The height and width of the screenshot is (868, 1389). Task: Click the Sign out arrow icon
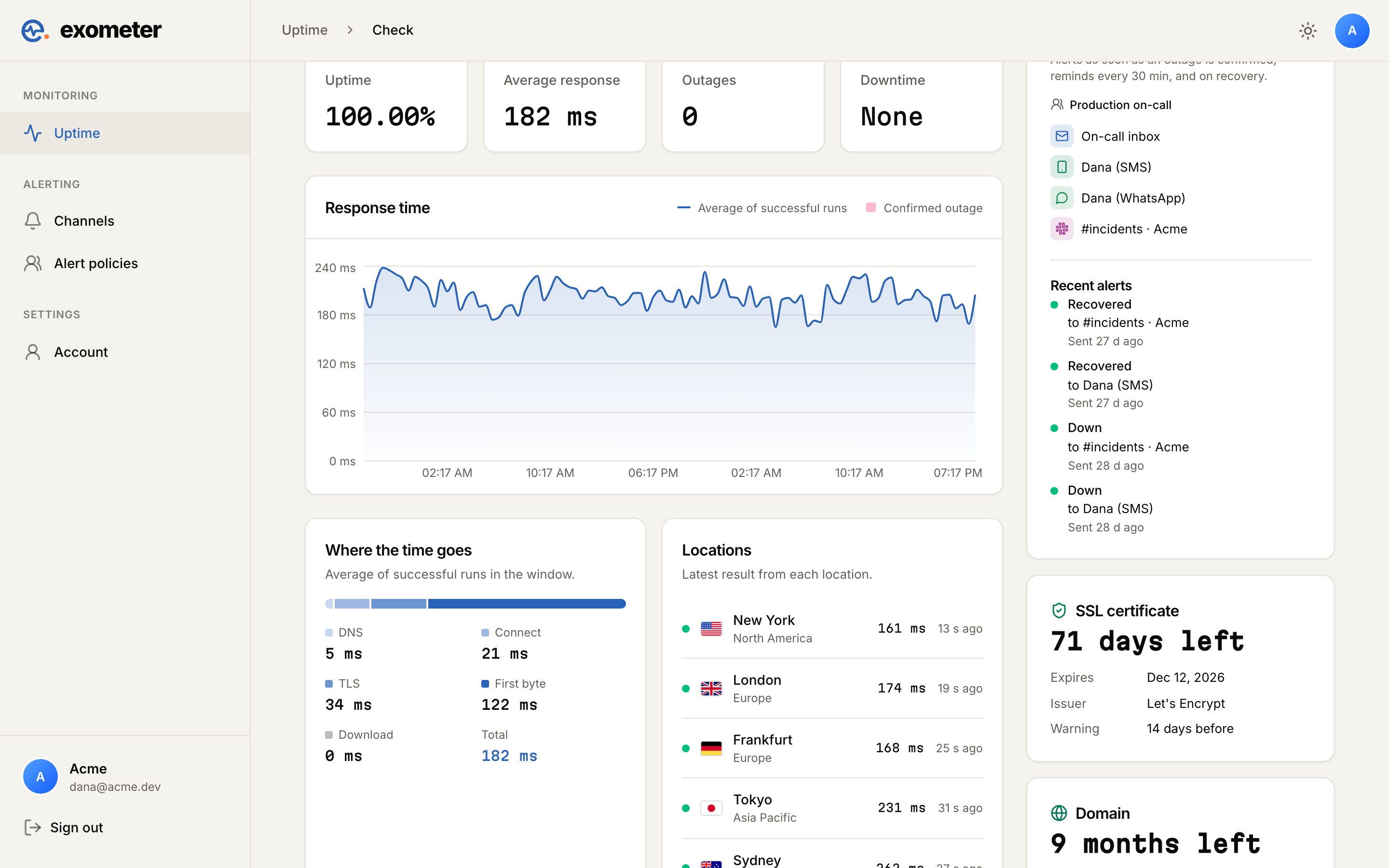pos(33,827)
